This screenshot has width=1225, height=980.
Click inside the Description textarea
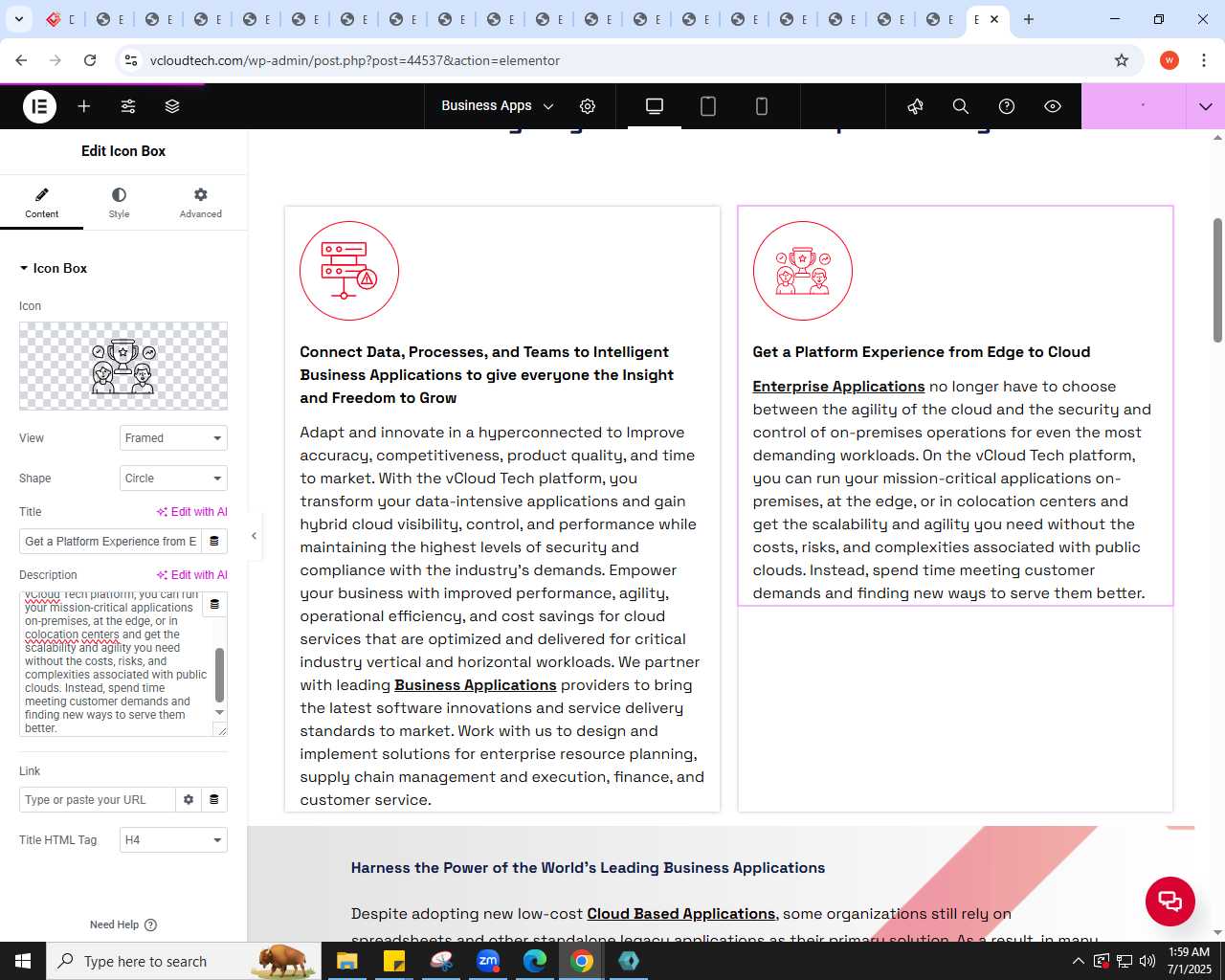115,665
